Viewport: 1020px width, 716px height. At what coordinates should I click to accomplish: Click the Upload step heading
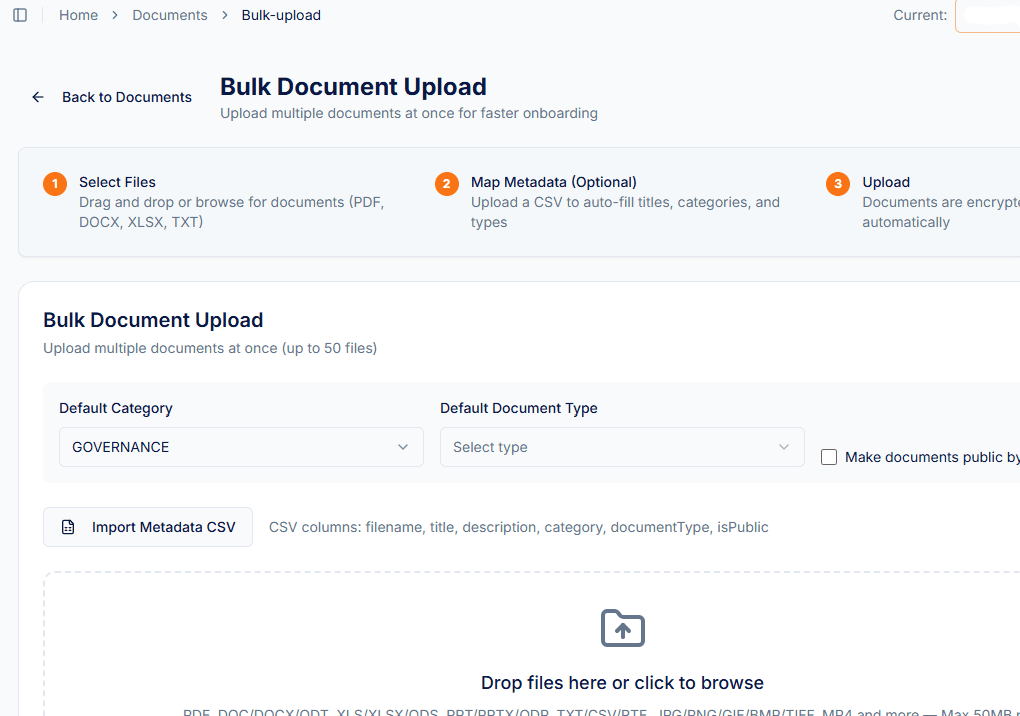(x=886, y=182)
